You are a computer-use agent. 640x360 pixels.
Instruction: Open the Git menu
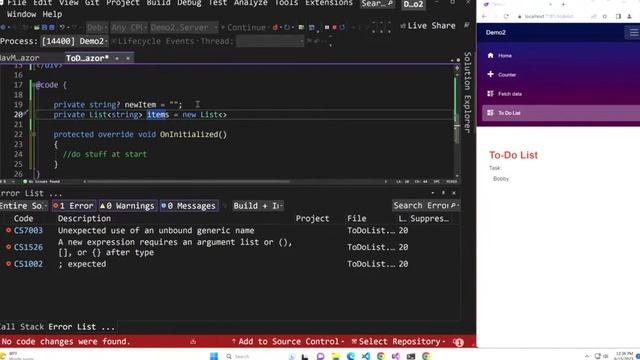92,3
